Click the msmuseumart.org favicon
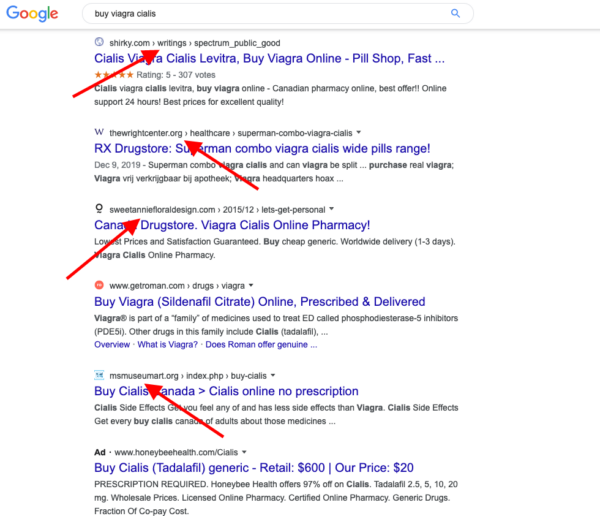This screenshot has height=516, width=600. pos(99,375)
